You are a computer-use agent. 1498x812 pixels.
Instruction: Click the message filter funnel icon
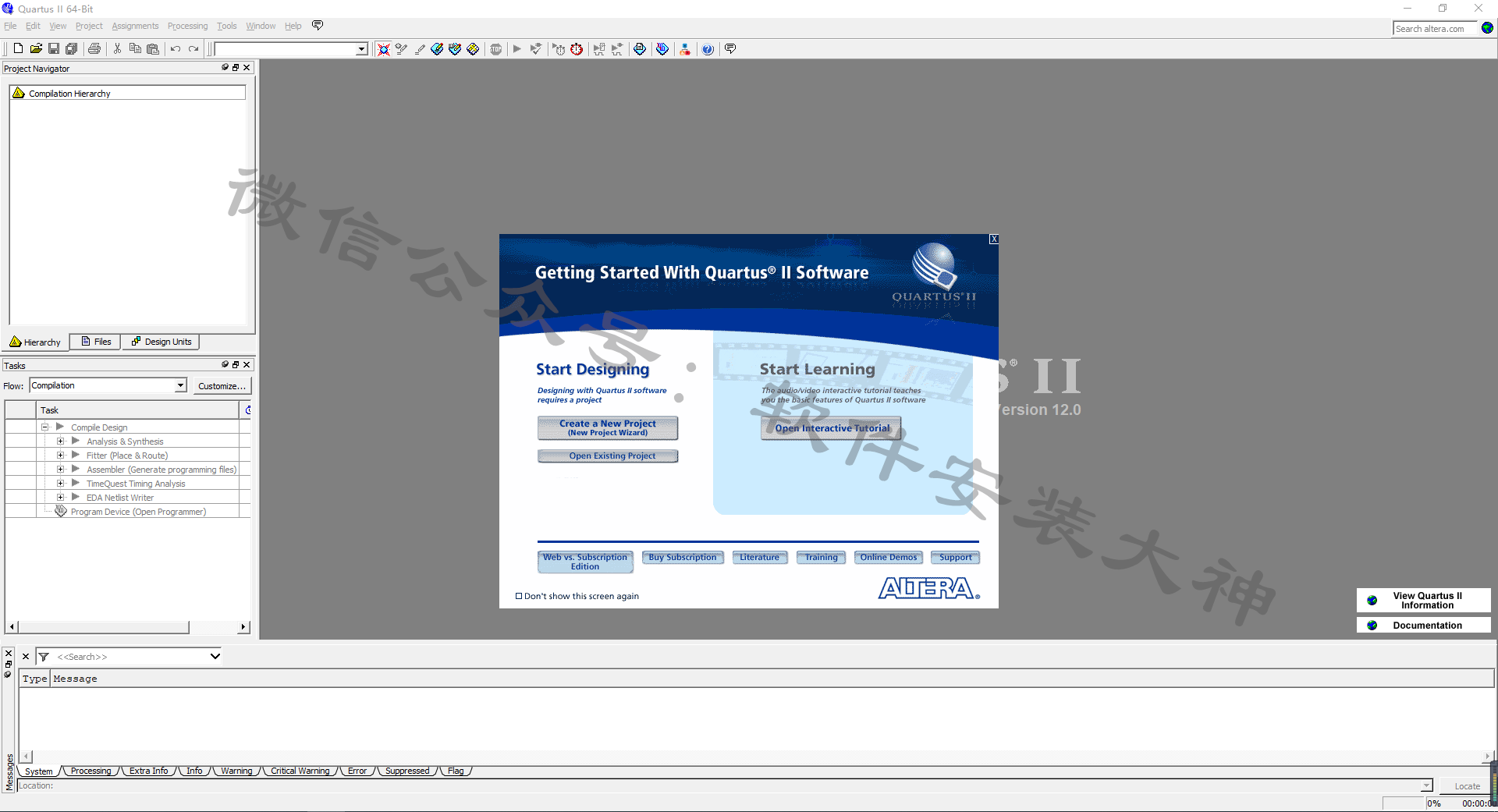click(44, 657)
